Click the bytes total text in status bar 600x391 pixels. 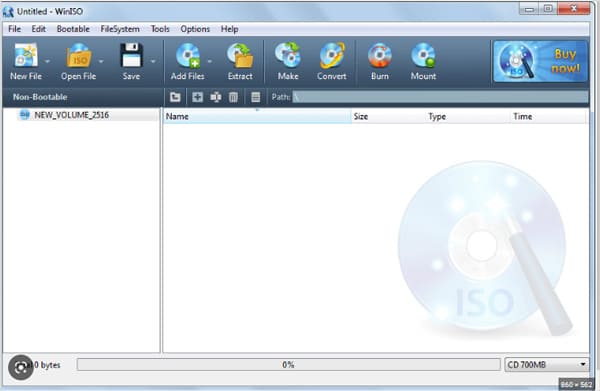coord(47,365)
